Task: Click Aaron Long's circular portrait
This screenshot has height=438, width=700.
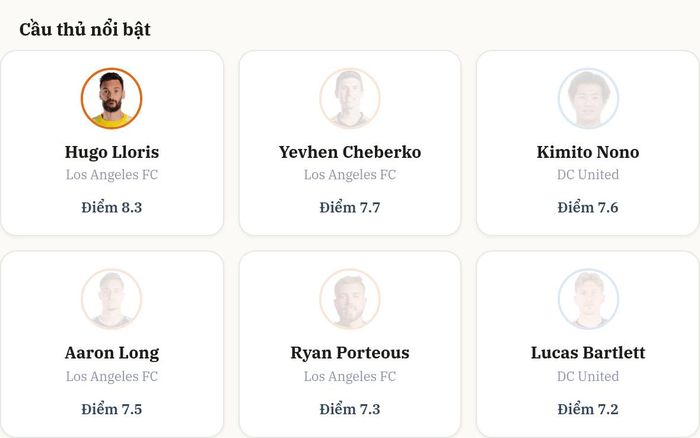Action: tap(112, 299)
